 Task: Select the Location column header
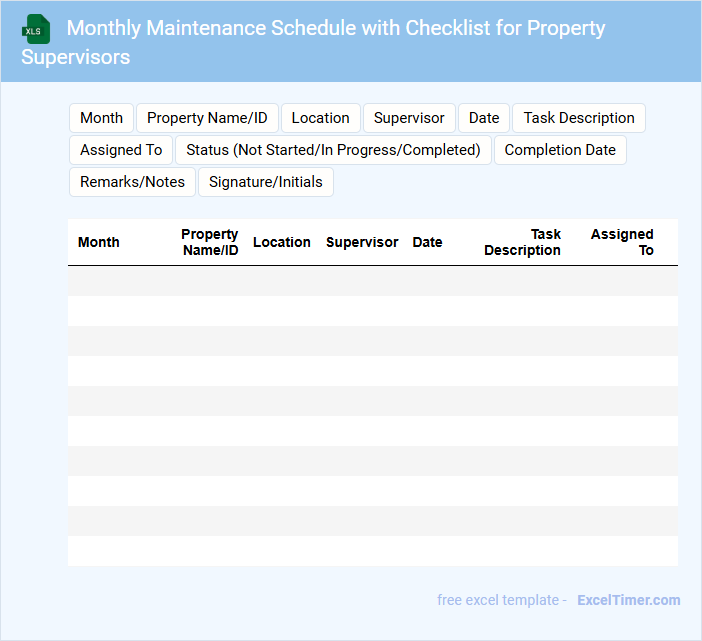pyautogui.click(x=282, y=242)
